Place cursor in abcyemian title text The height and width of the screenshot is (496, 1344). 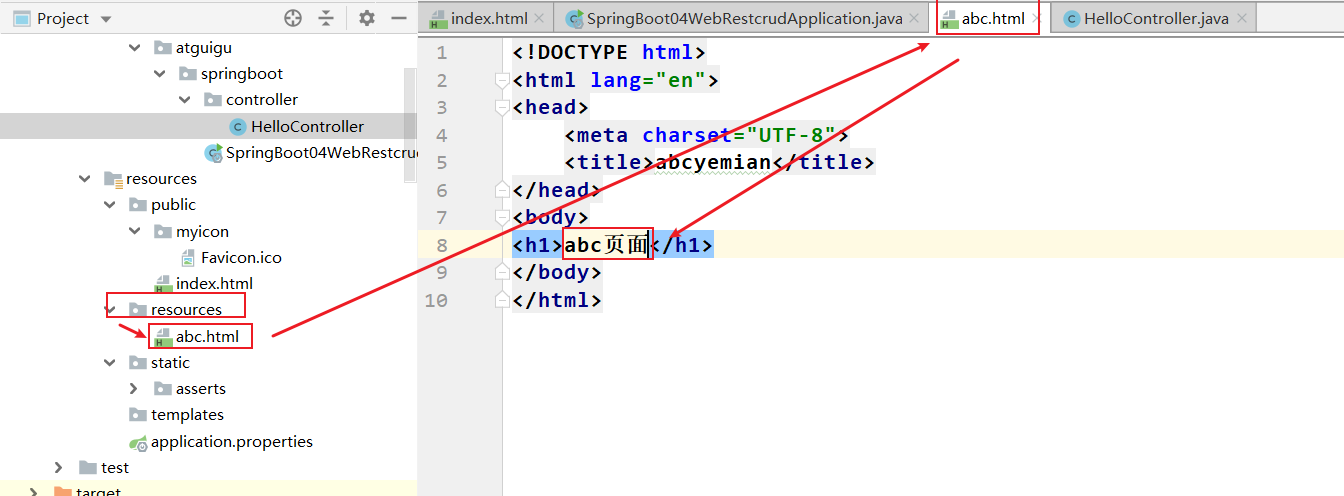tap(713, 162)
